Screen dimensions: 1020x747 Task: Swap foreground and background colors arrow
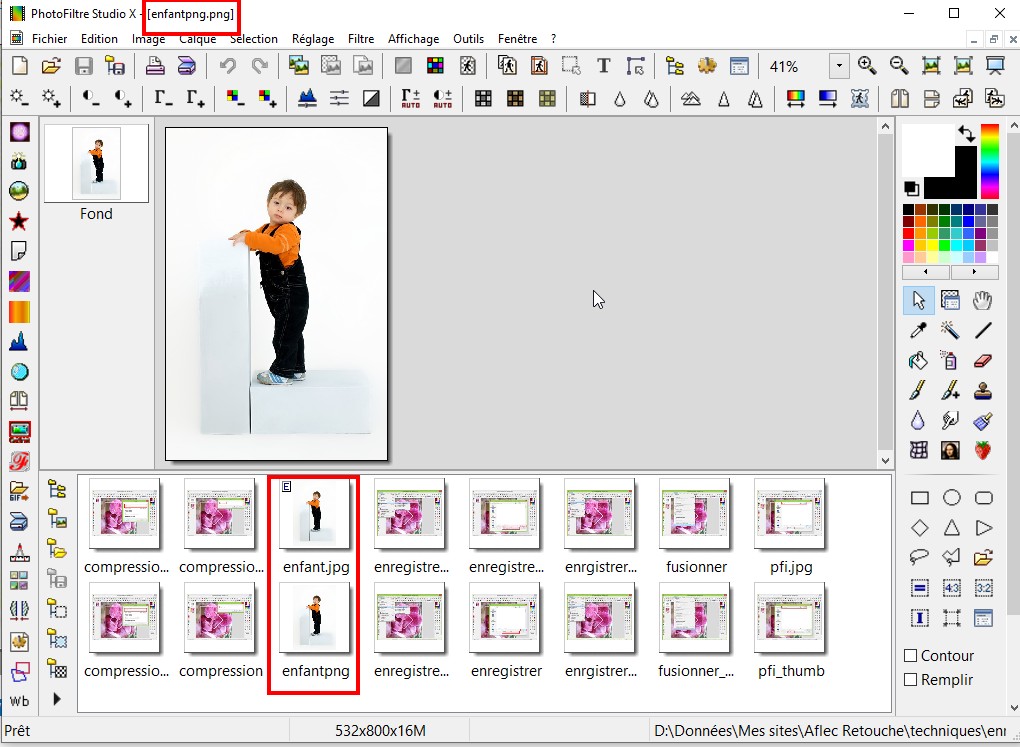pyautogui.click(x=967, y=135)
